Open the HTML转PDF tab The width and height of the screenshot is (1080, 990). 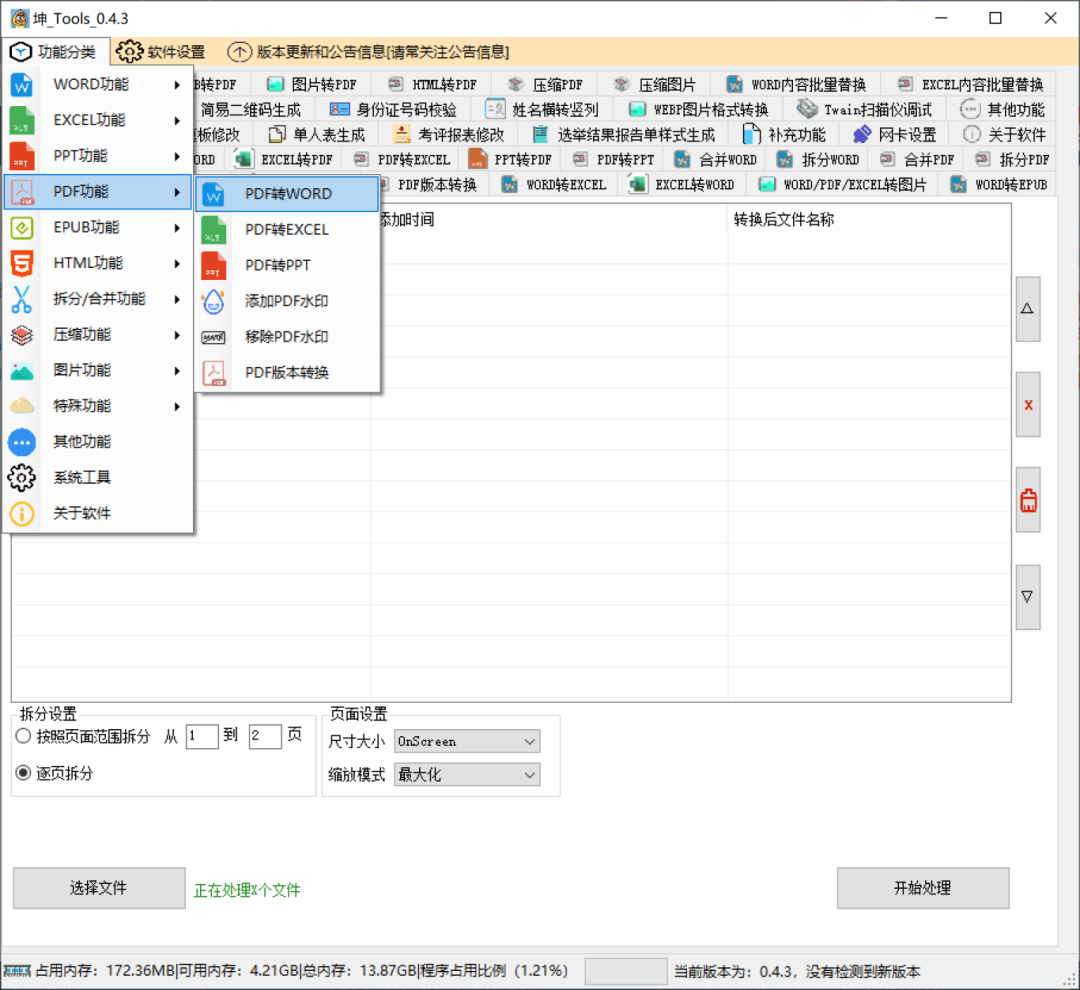433,85
